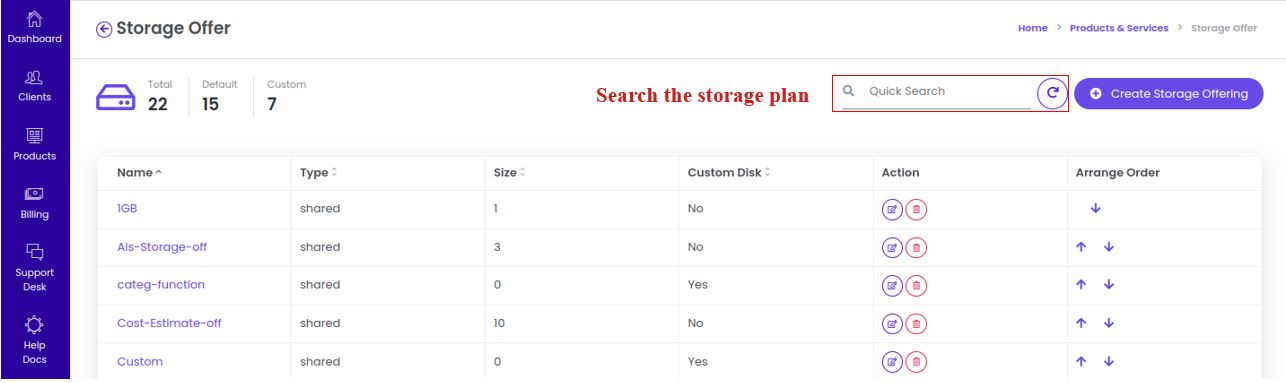Image resolution: width=1286 pixels, height=383 pixels.
Task: Move 1GB row down in order
Action: coord(1095,209)
